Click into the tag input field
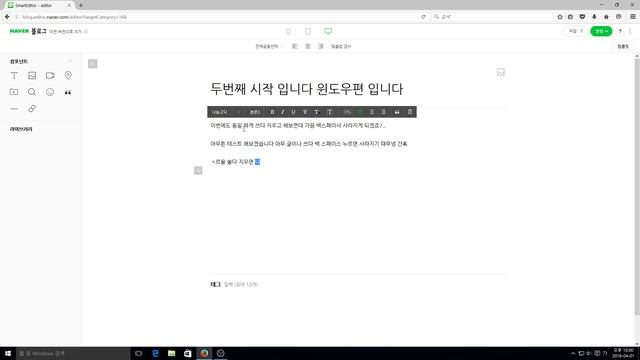The image size is (640, 360). pyautogui.click(x=241, y=284)
